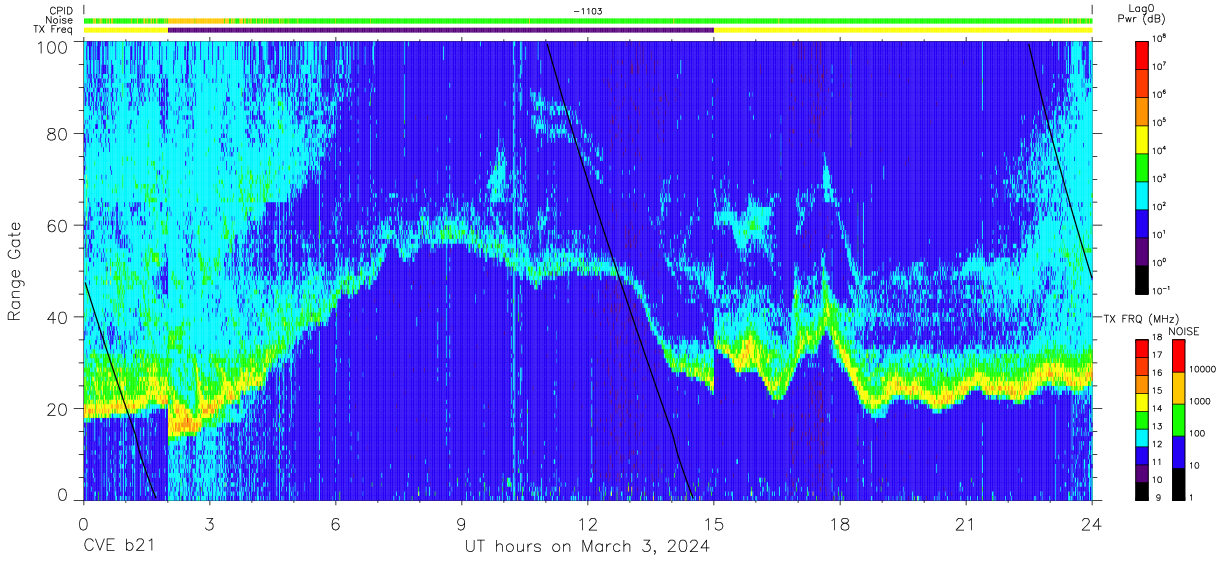1228x567 pixels.
Task: Click the 20 tick label on Range Gate axis
Action: click(x=58, y=409)
